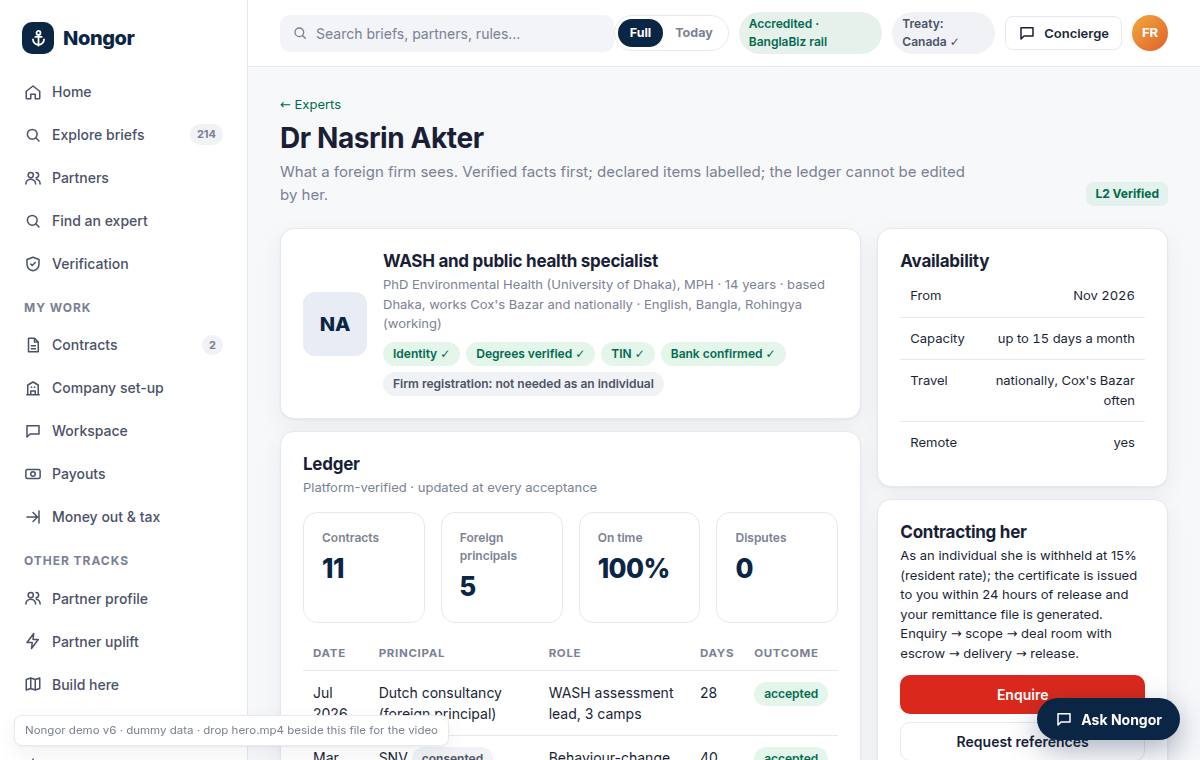Go to Explore briefs
The image size is (1200, 760).
click(x=124, y=135)
